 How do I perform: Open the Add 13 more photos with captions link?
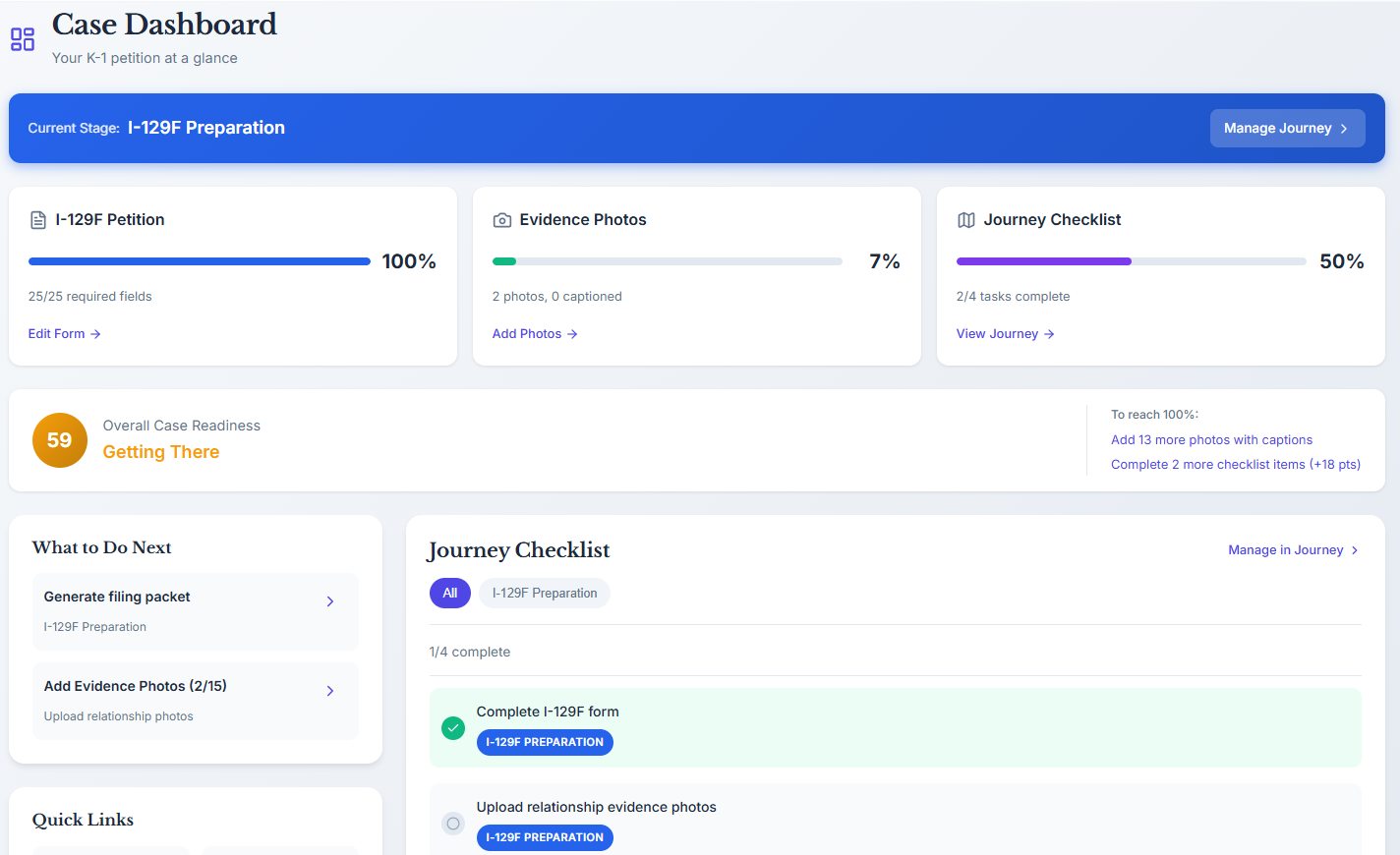(x=1211, y=439)
